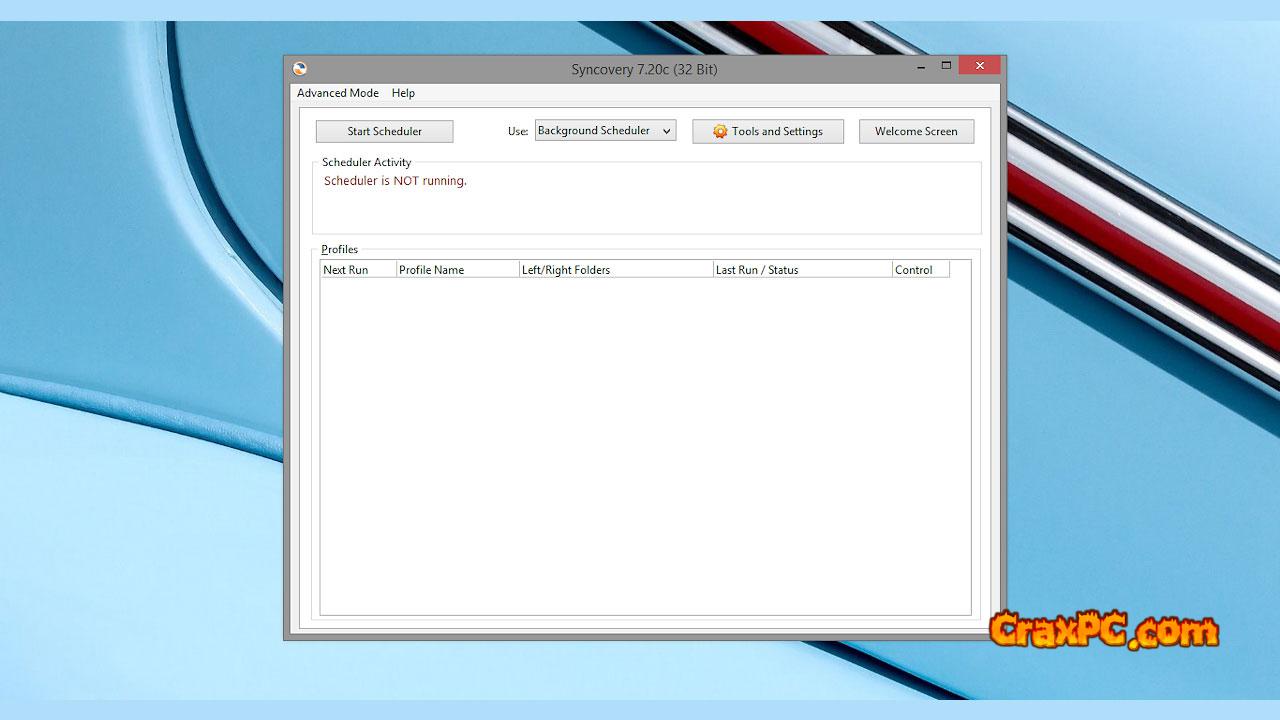The image size is (1280, 720).
Task: Open Tools and Settings via gear icon
Action: tap(720, 131)
